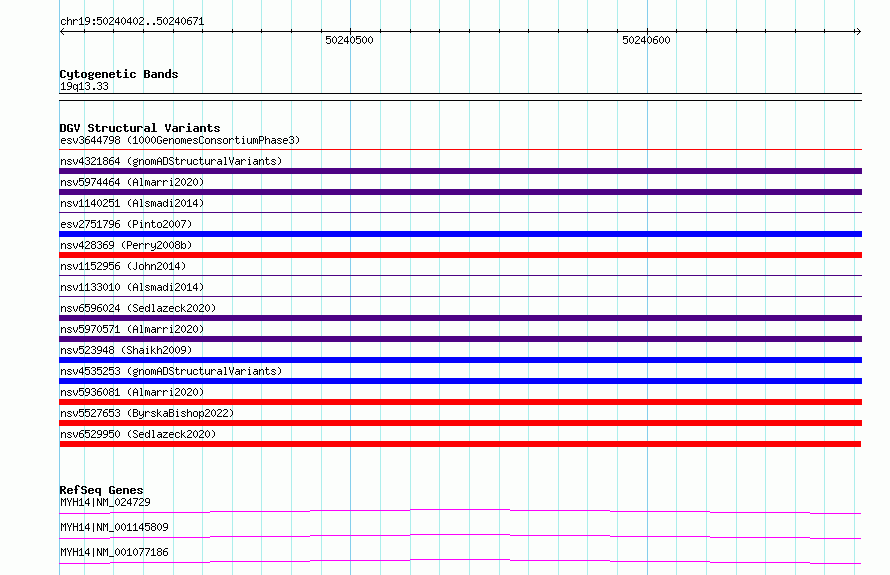
Task: Click the purple bar under nsv5970571
Action: [460, 339]
